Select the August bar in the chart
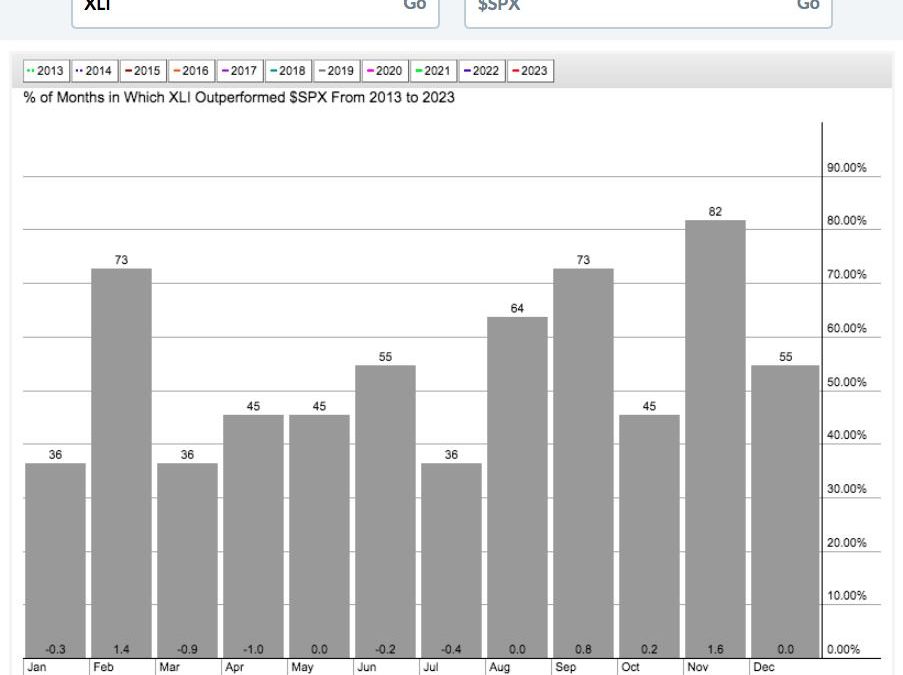This screenshot has height=675, width=903. click(x=517, y=487)
